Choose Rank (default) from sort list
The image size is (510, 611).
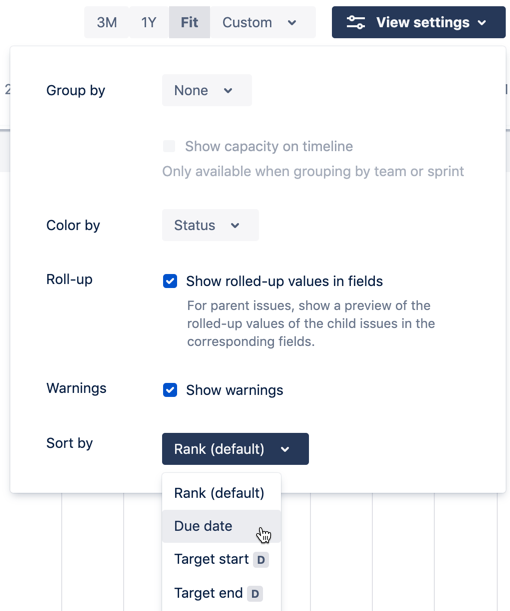221,493
